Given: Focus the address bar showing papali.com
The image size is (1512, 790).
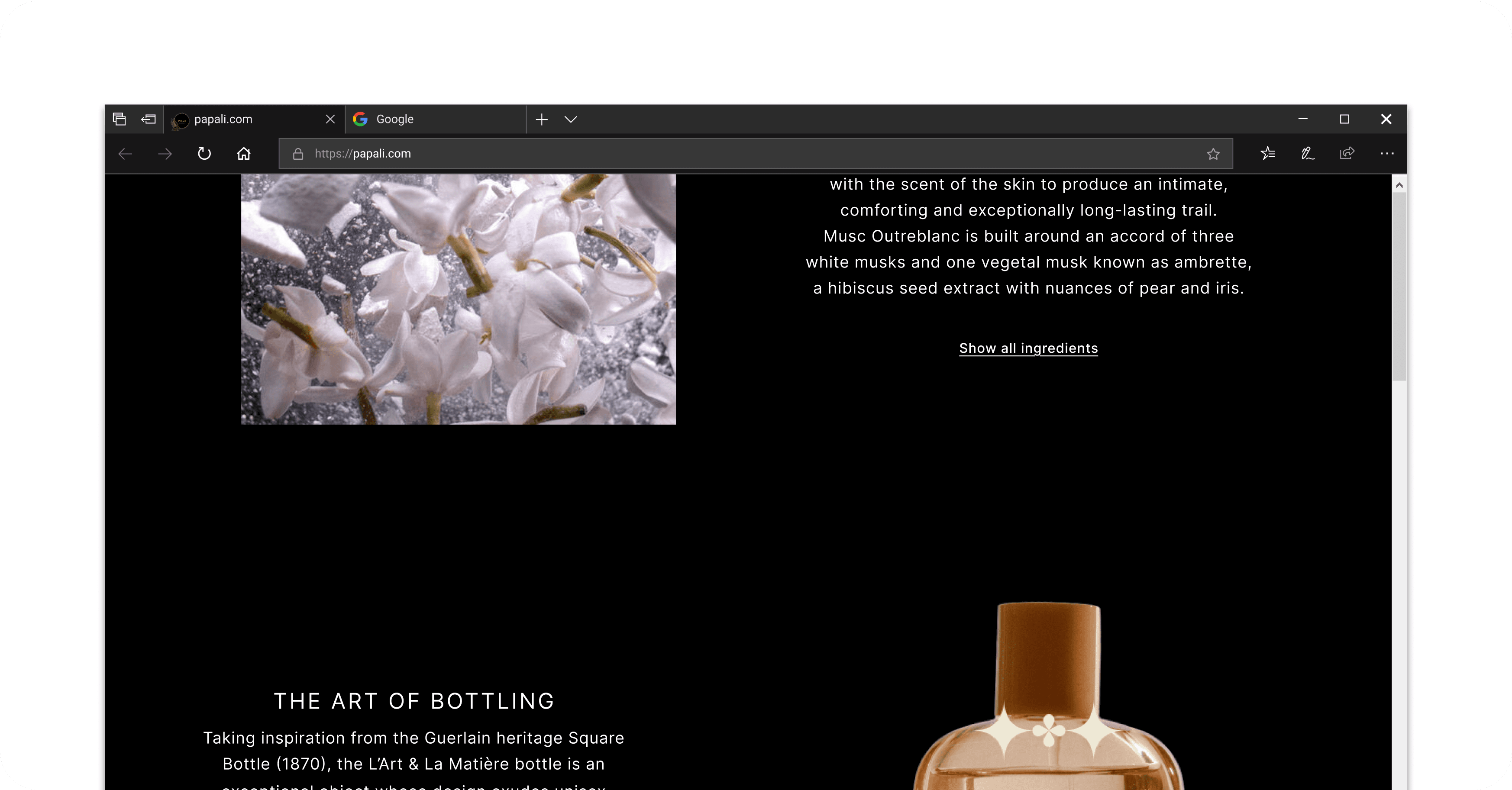Looking at the screenshot, I should coord(756,154).
